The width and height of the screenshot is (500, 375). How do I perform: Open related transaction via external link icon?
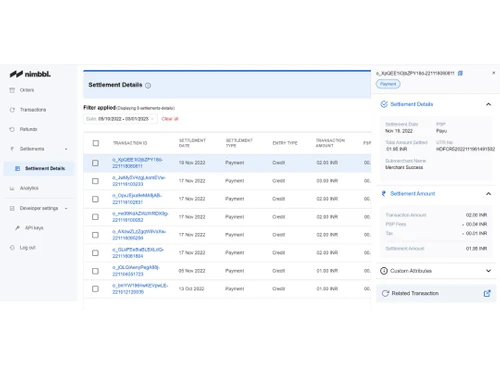[x=487, y=293]
